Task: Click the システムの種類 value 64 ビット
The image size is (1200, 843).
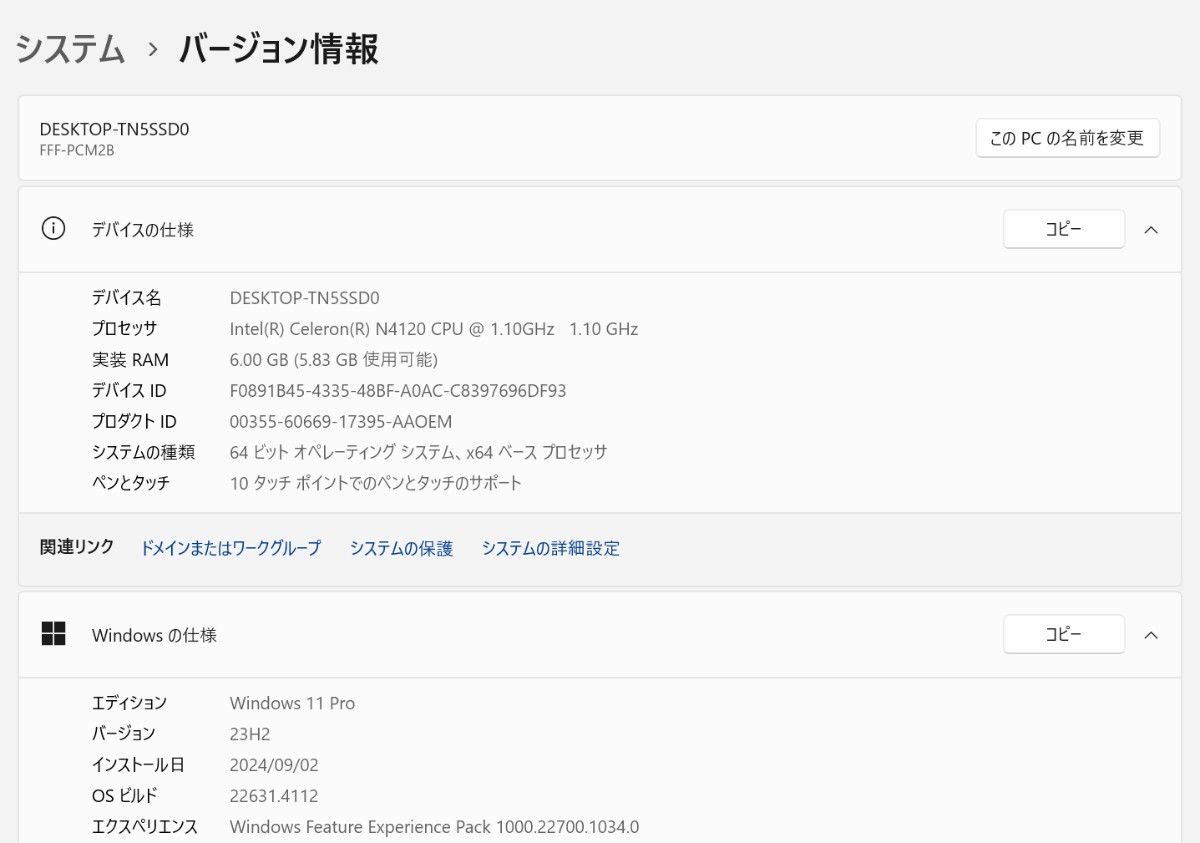Action: pos(419,453)
